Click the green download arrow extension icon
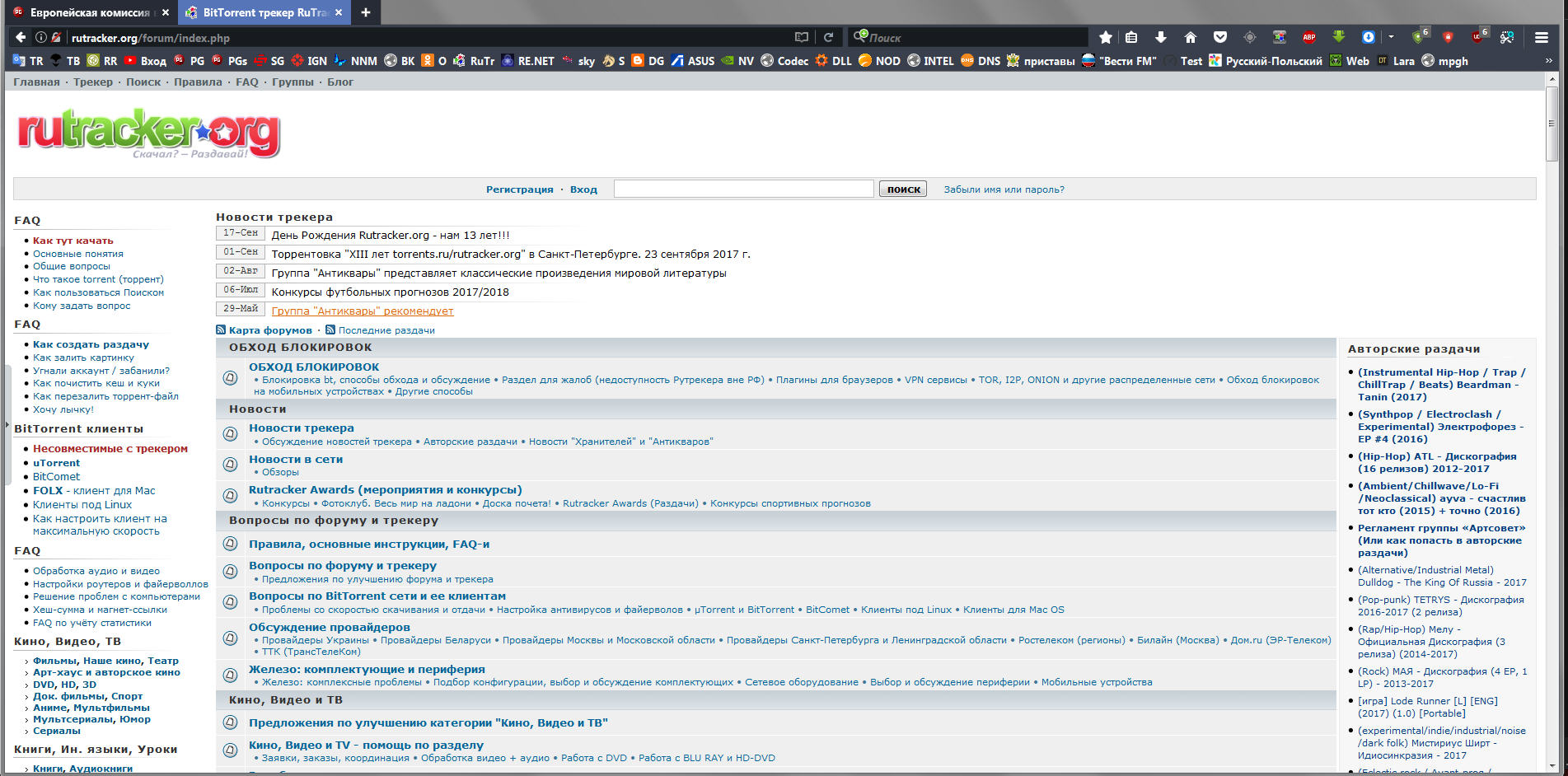Screen dimensions: 1568x776 click(1339, 36)
